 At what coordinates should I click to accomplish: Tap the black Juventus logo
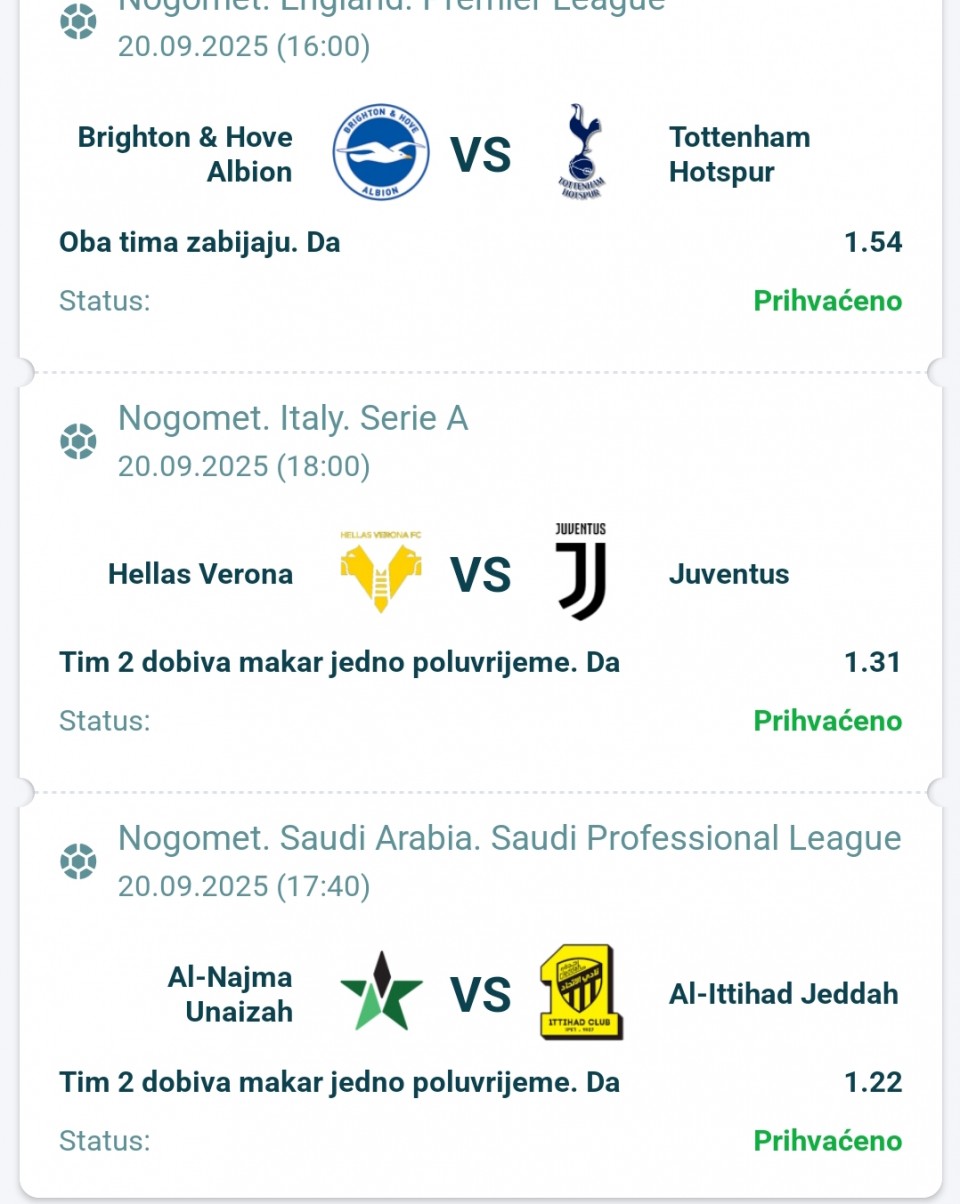581,572
